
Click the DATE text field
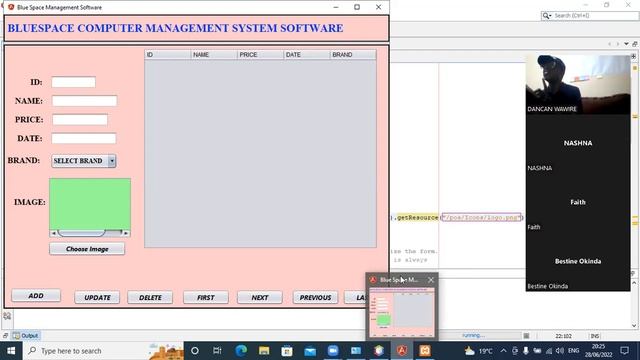click(x=84, y=138)
